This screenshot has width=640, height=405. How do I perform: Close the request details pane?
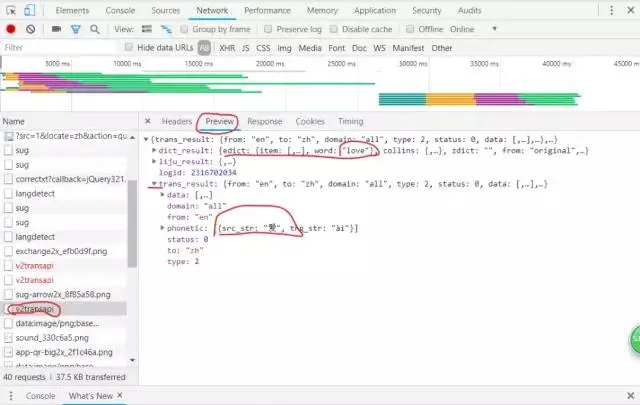point(148,121)
